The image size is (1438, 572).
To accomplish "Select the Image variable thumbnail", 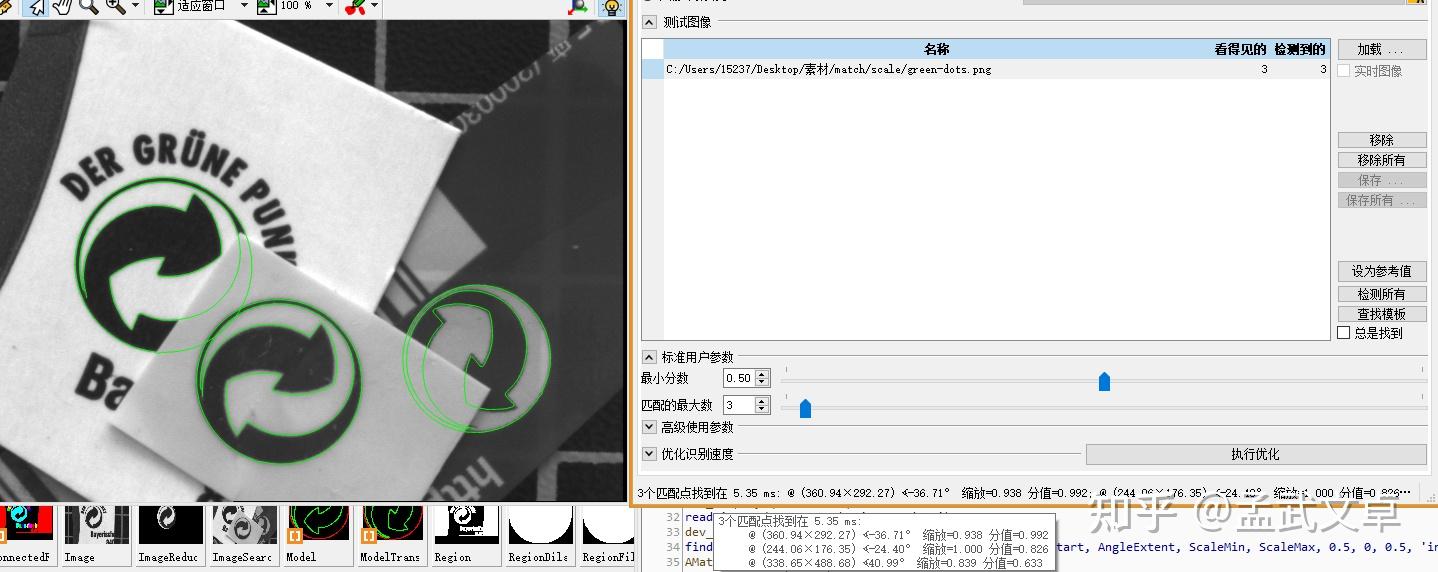I will [x=97, y=536].
